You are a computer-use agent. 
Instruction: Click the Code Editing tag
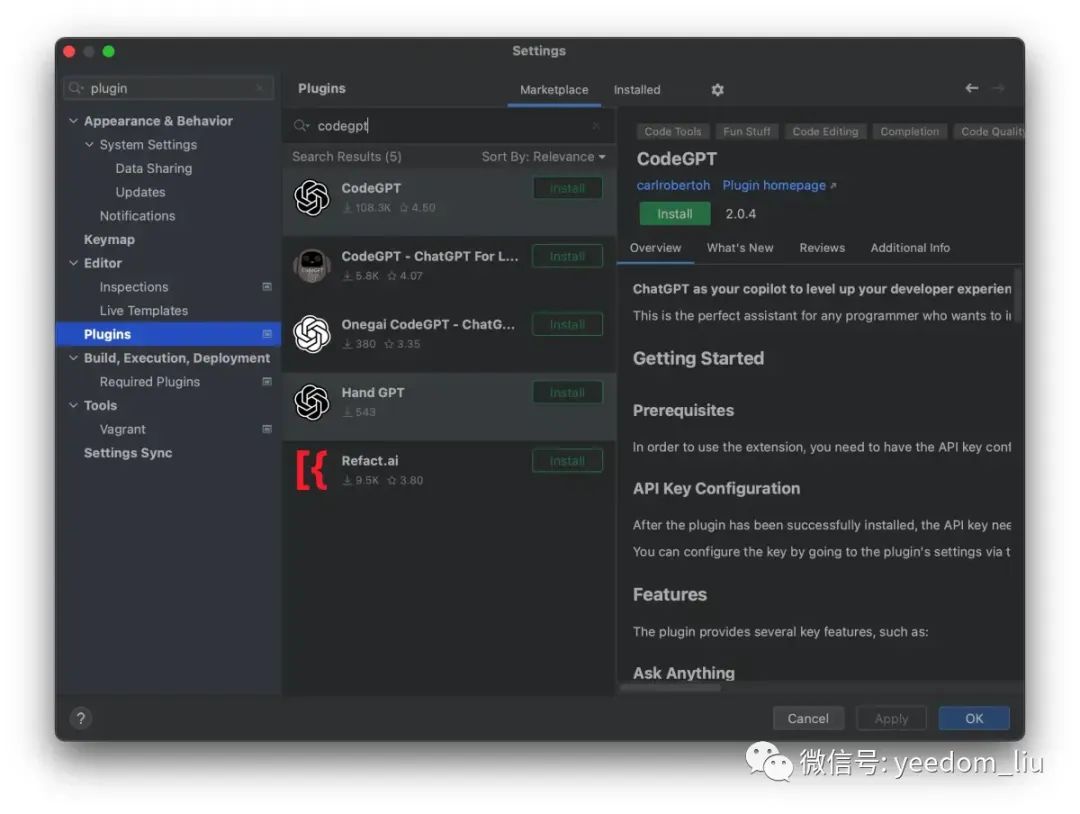tap(825, 132)
